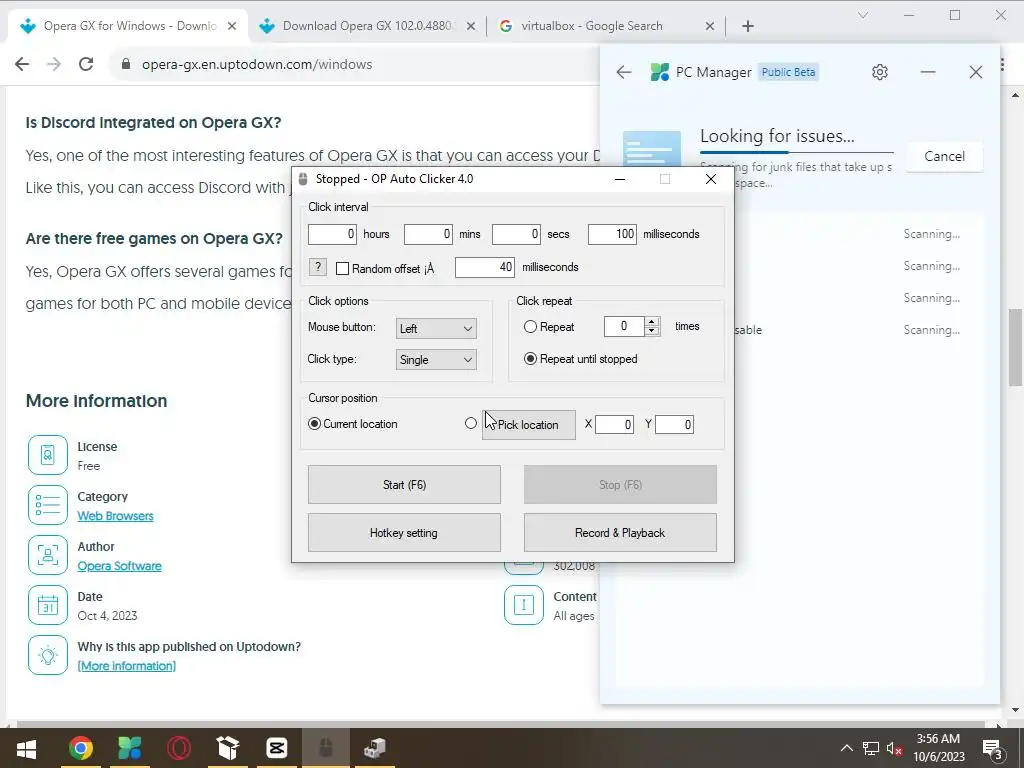Edit the Y coordinate field
Screen dimensions: 1024x768
(675, 424)
